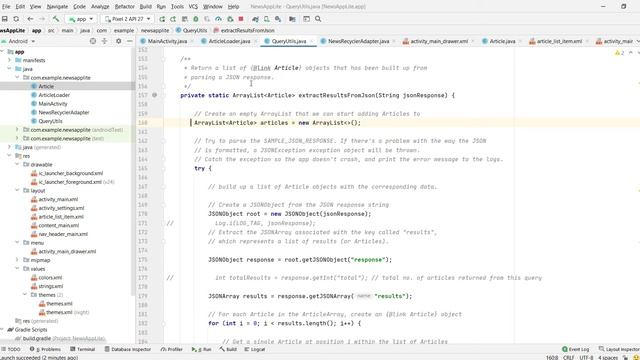Open the Navigate menu
The image size is (640, 360).
pyautogui.click(x=57, y=7)
